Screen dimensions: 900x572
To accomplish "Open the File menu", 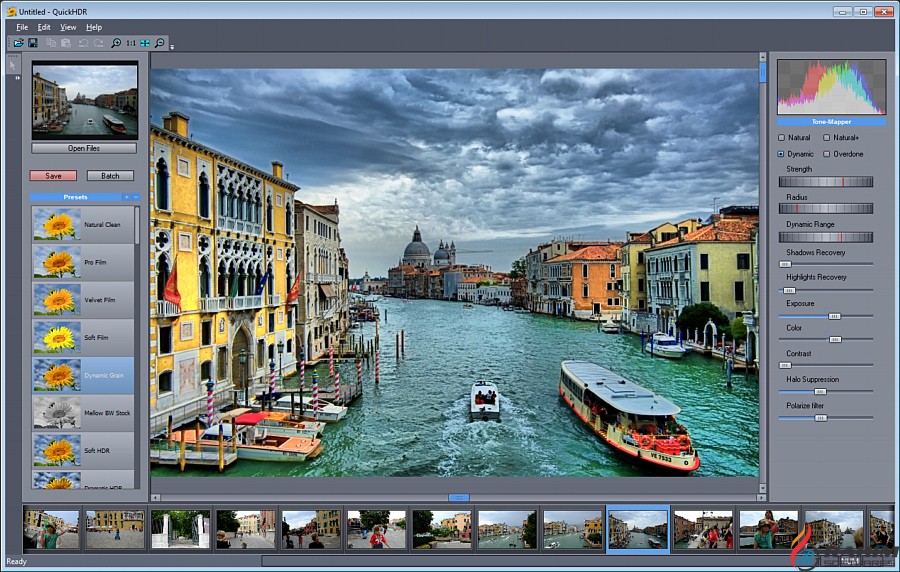I will (x=22, y=27).
